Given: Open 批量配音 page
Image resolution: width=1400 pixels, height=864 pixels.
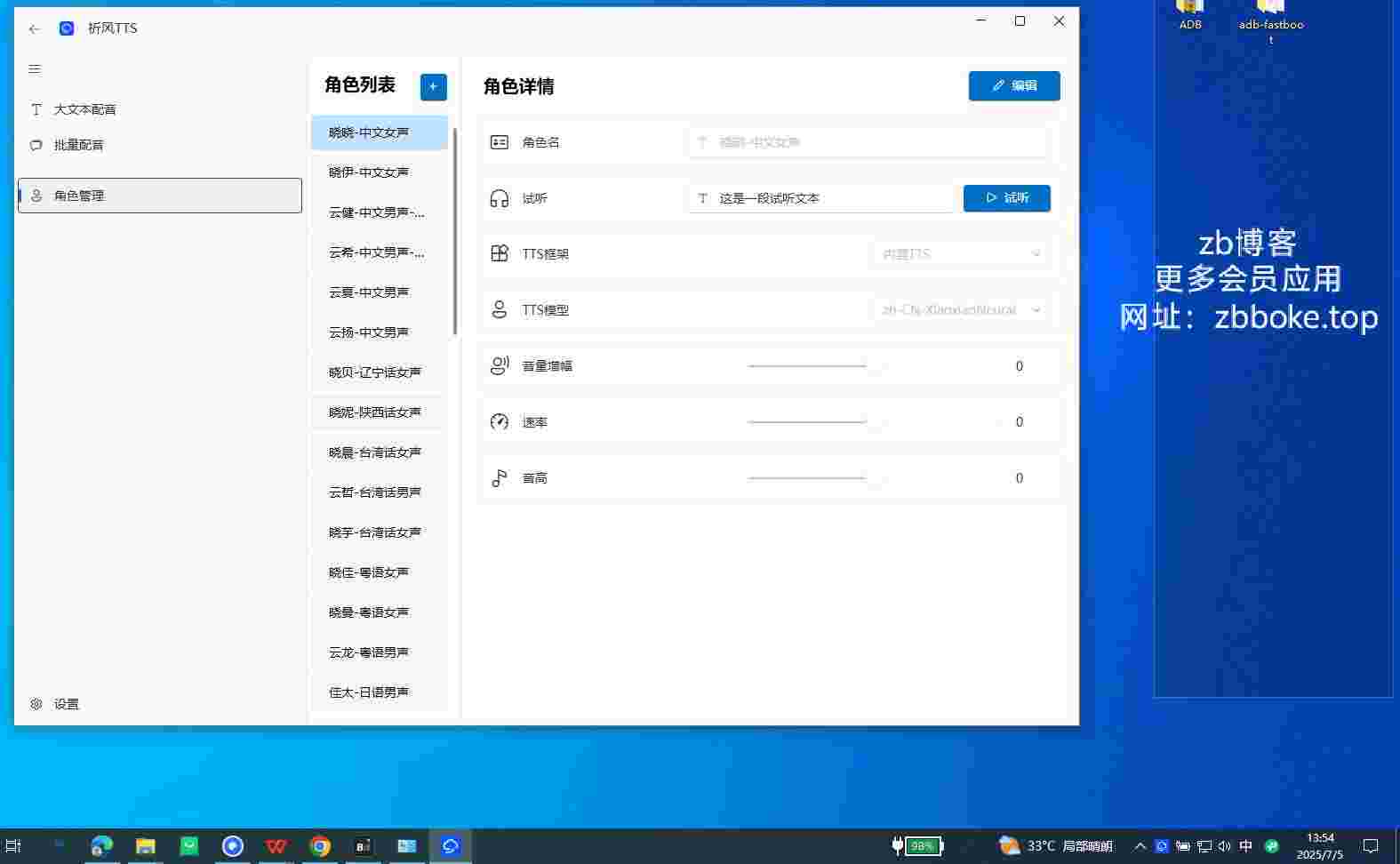Looking at the screenshot, I should (x=160, y=145).
